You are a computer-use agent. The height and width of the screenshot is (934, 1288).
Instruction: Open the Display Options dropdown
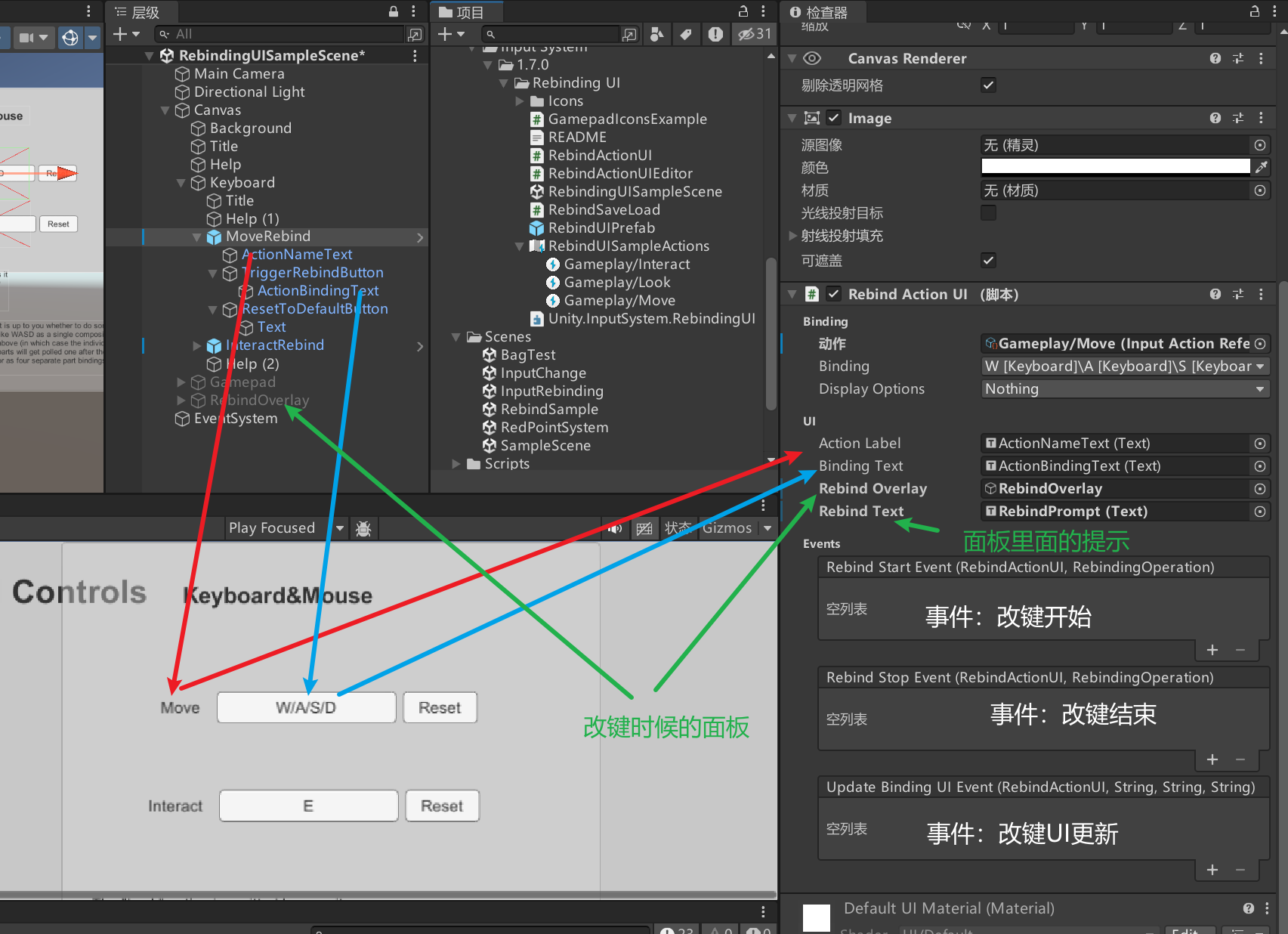pos(1125,389)
